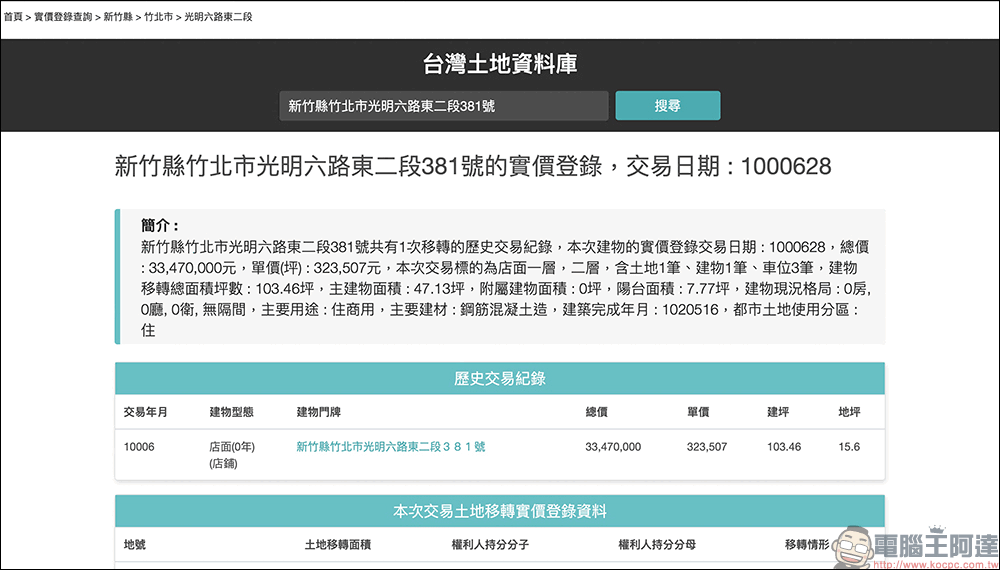Focus the address search input field

[443, 106]
